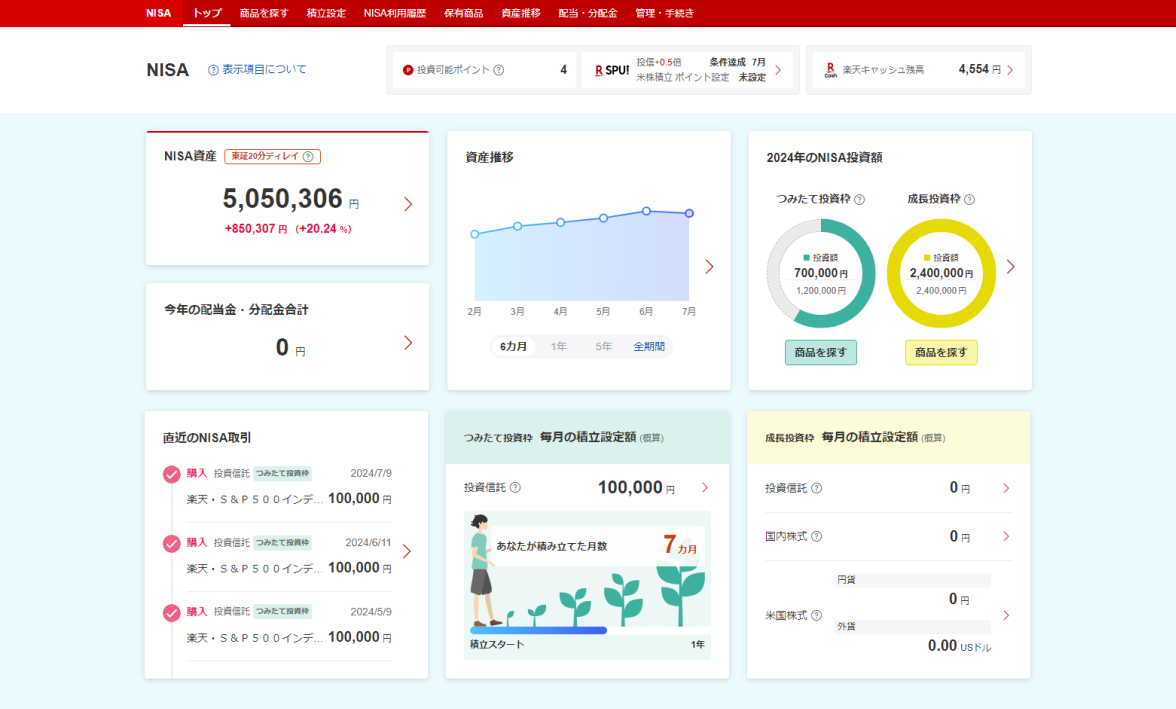Open 直近のNISA取引 list with chevron arrow
Image resolution: width=1176 pixels, height=709 pixels.
click(x=406, y=551)
